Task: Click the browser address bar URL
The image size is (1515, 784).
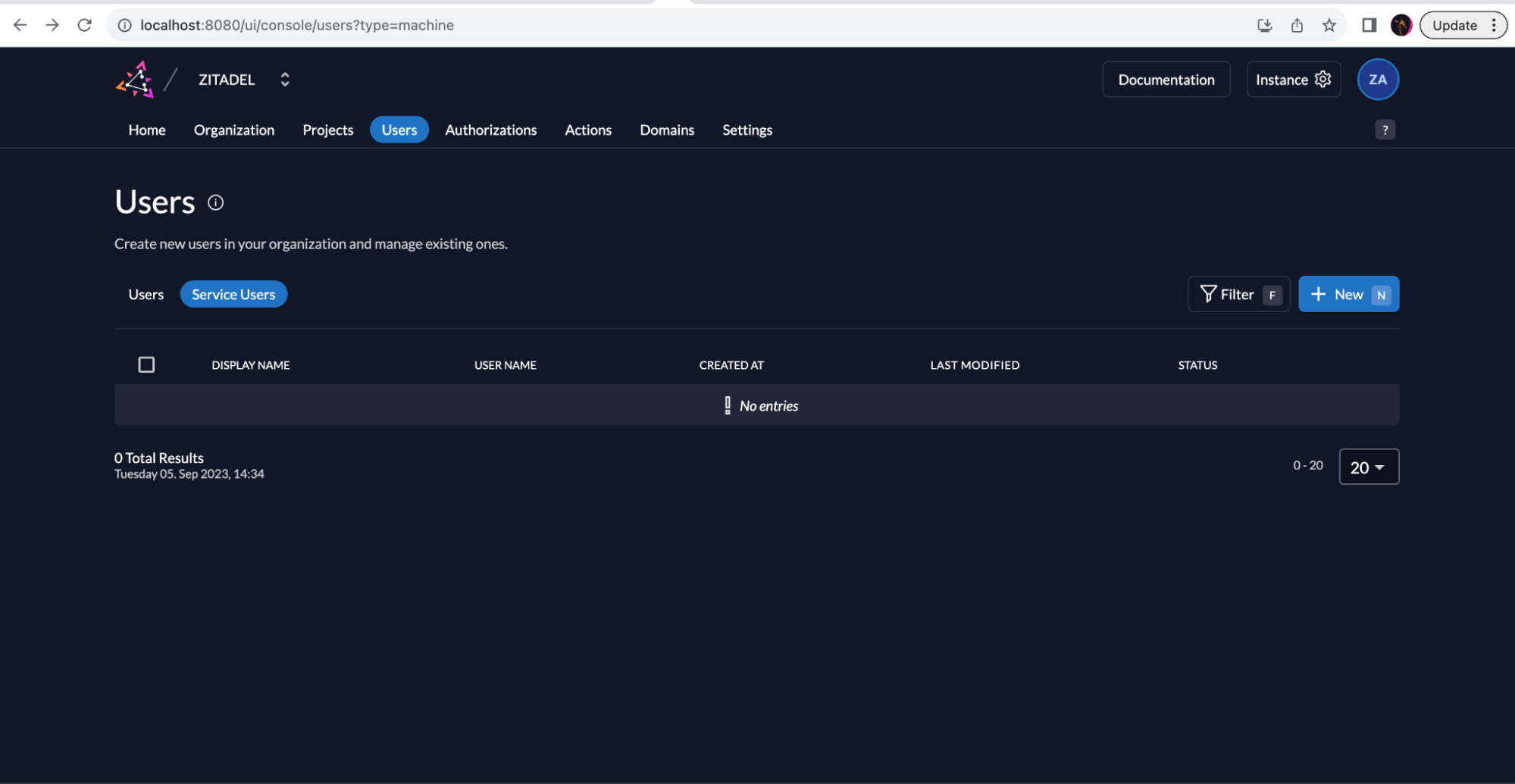Action: pos(297,25)
